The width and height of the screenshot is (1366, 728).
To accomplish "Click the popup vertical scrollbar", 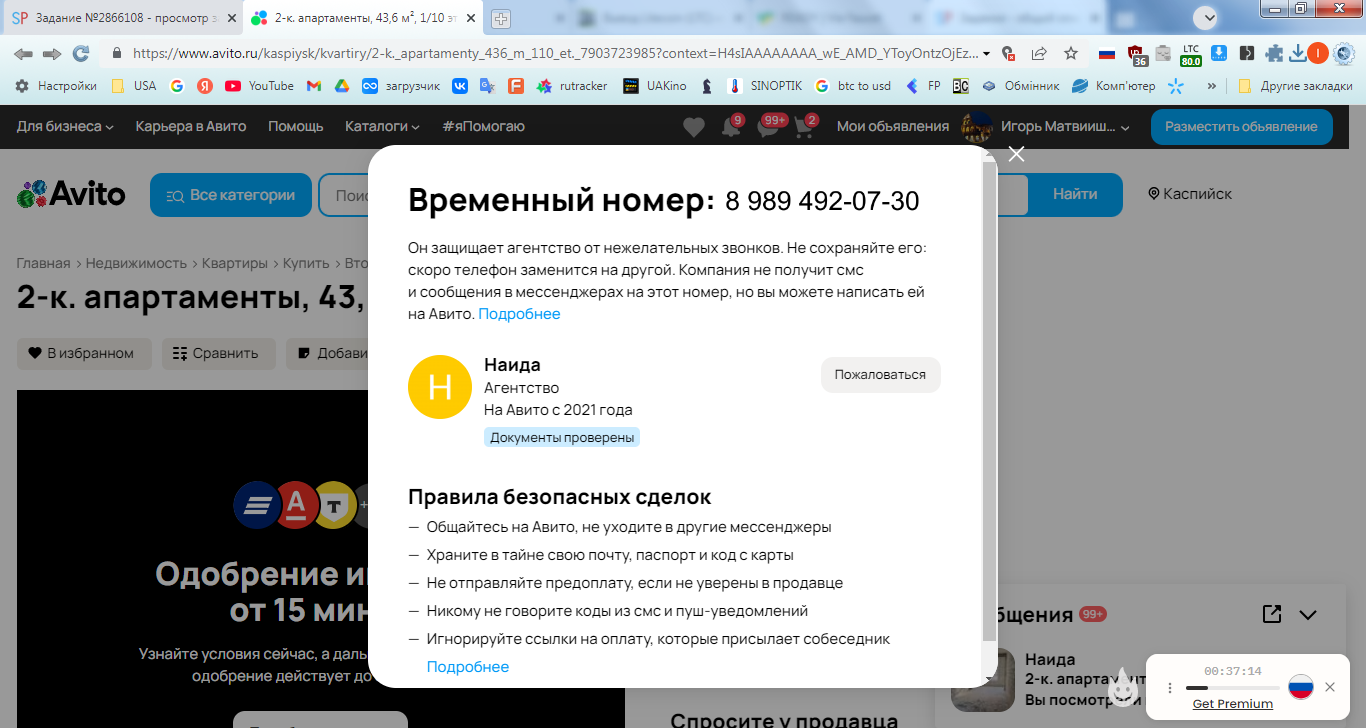I will [990, 400].
